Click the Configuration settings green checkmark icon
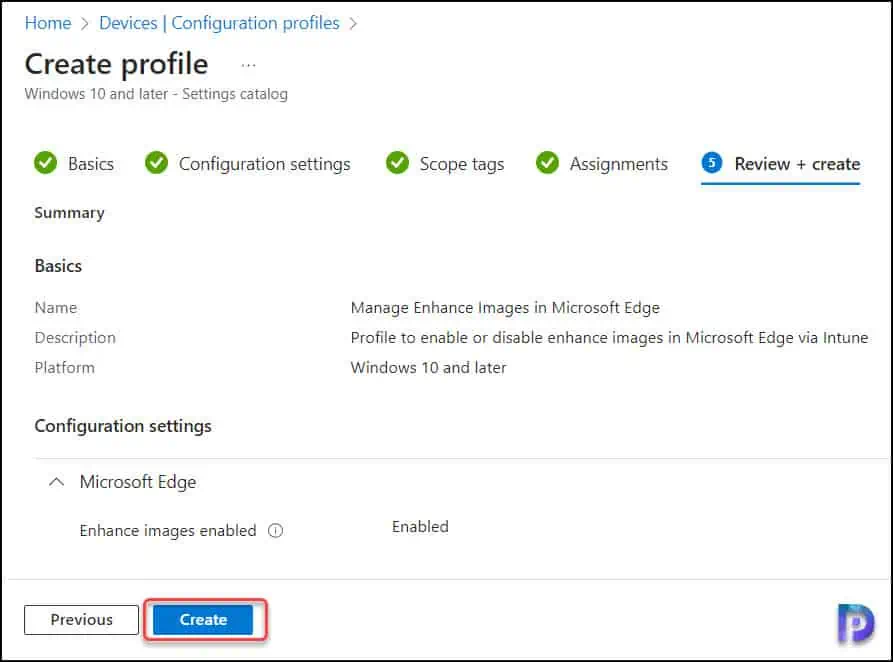This screenshot has width=893, height=662. pos(156,163)
